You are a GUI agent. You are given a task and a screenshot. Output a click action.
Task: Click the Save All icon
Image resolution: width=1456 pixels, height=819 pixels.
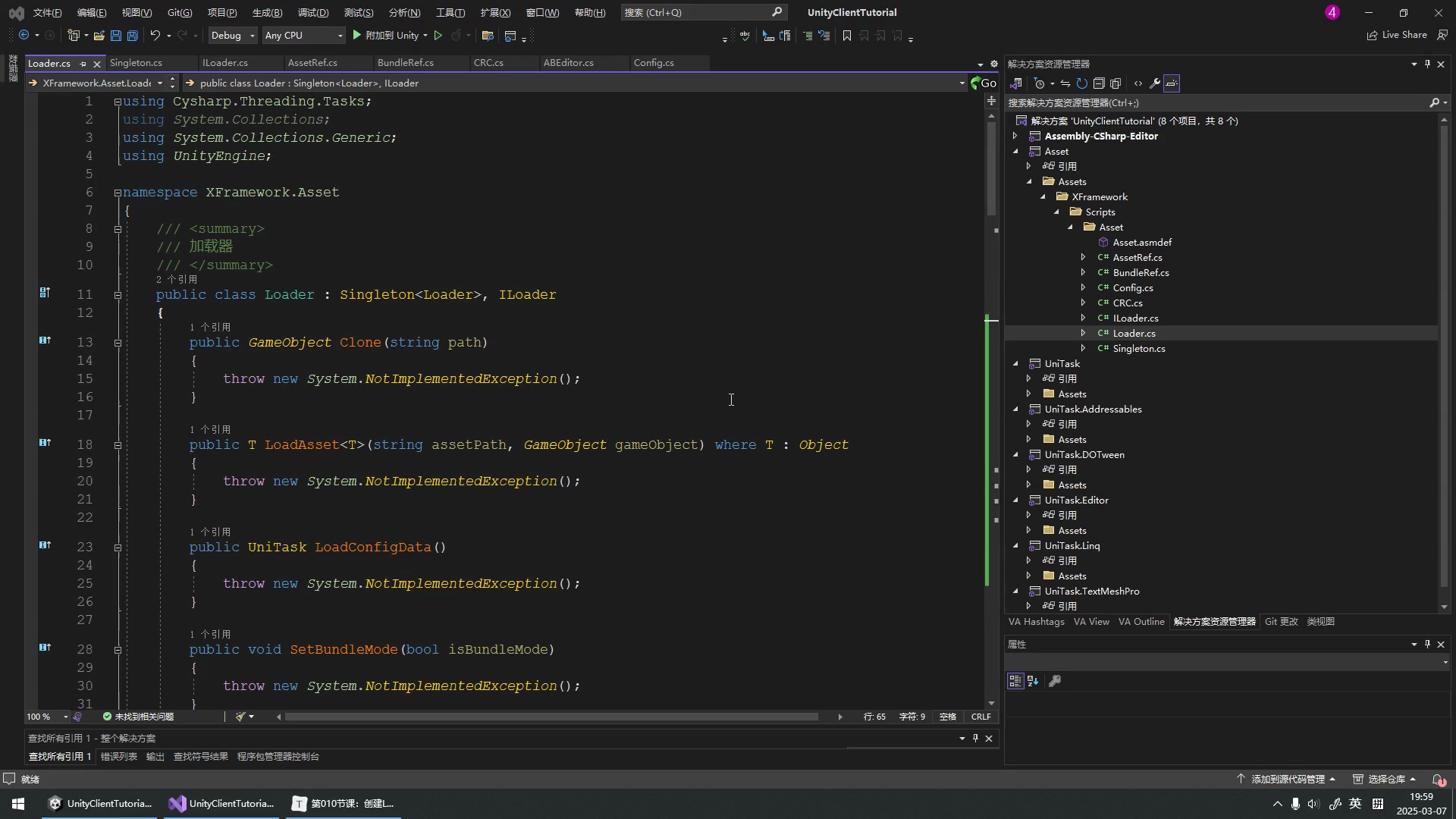tap(132, 36)
